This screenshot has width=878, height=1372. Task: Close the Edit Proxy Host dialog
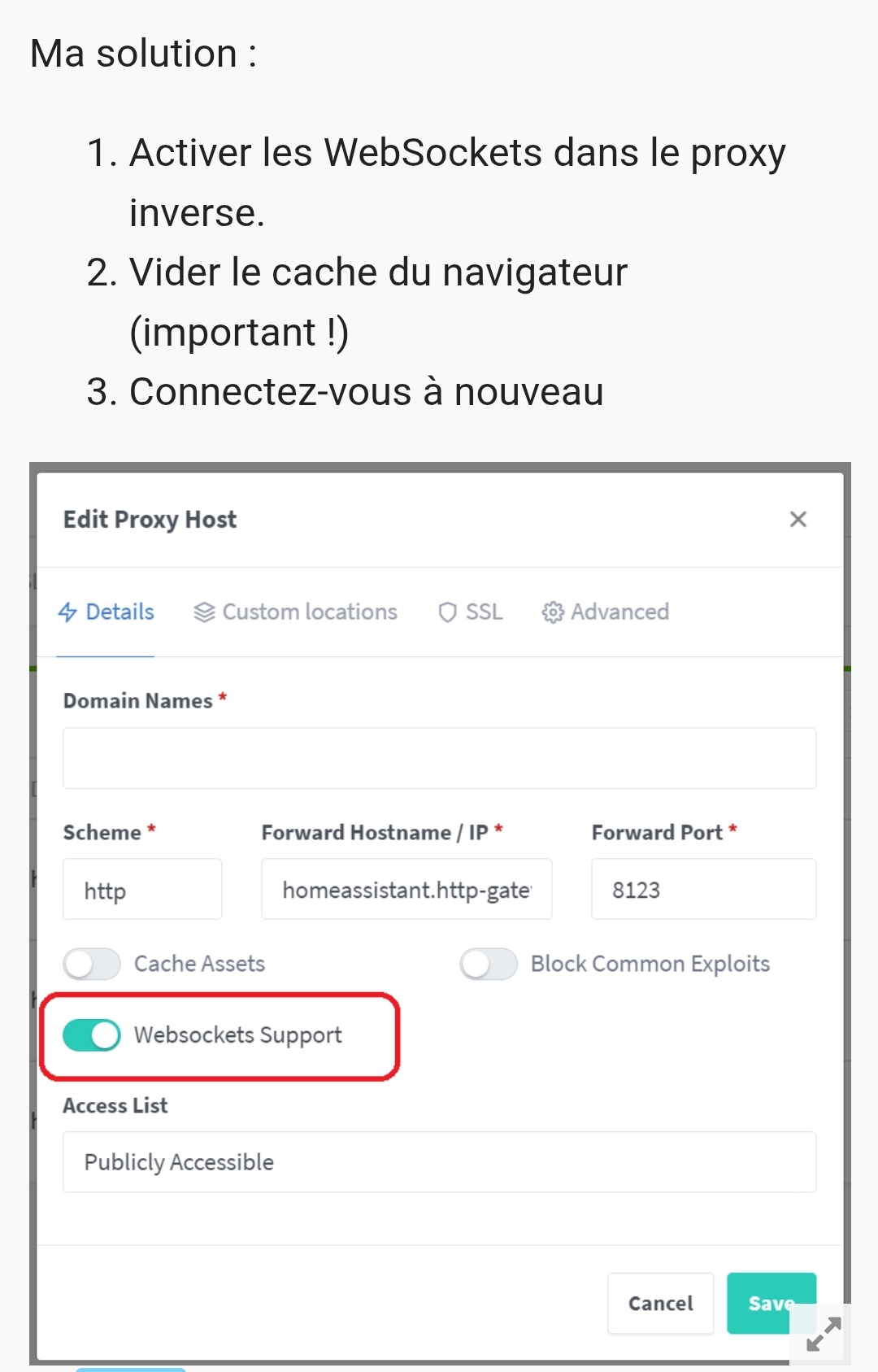click(798, 519)
